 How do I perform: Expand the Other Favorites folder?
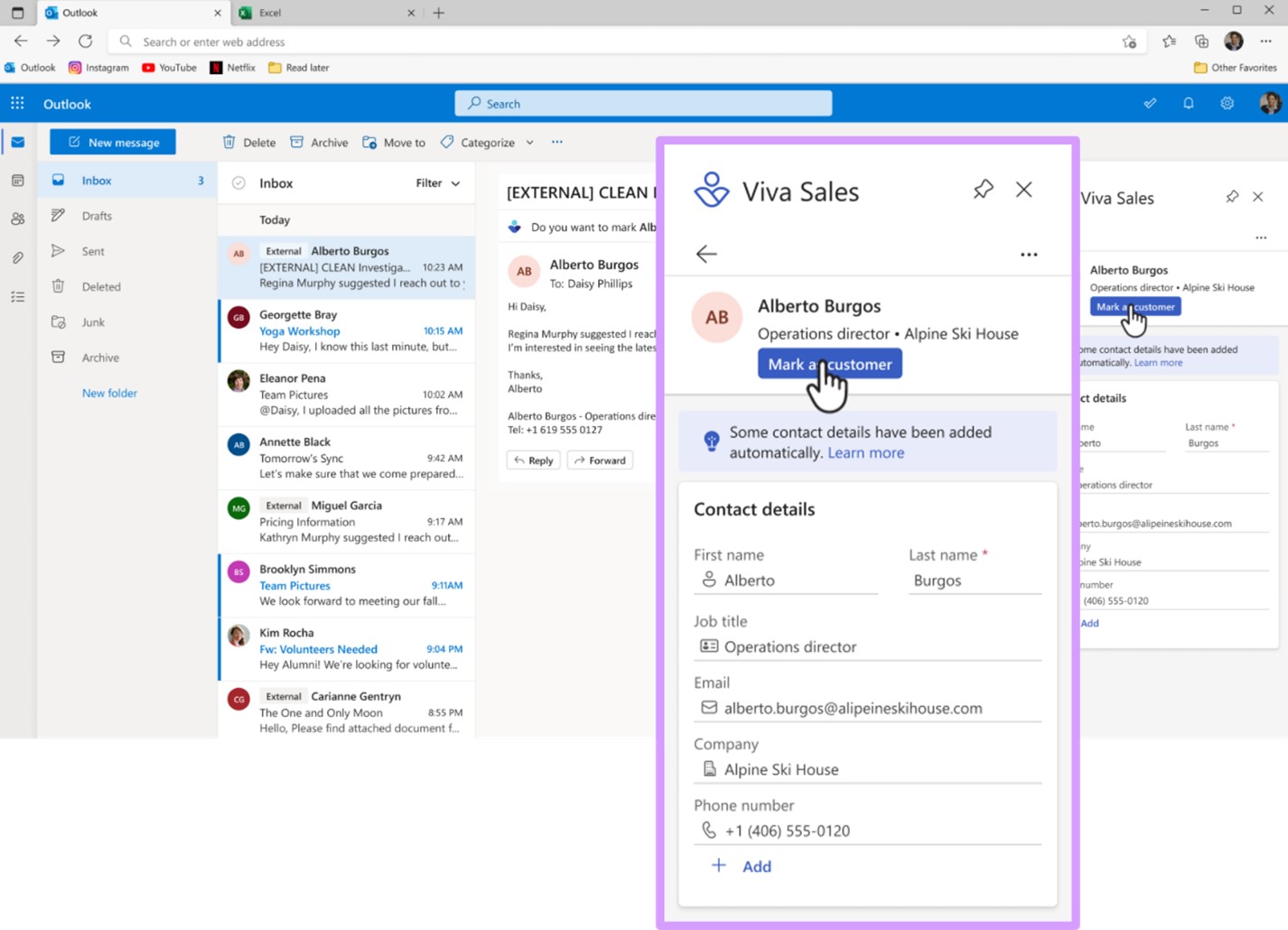pyautogui.click(x=1235, y=67)
